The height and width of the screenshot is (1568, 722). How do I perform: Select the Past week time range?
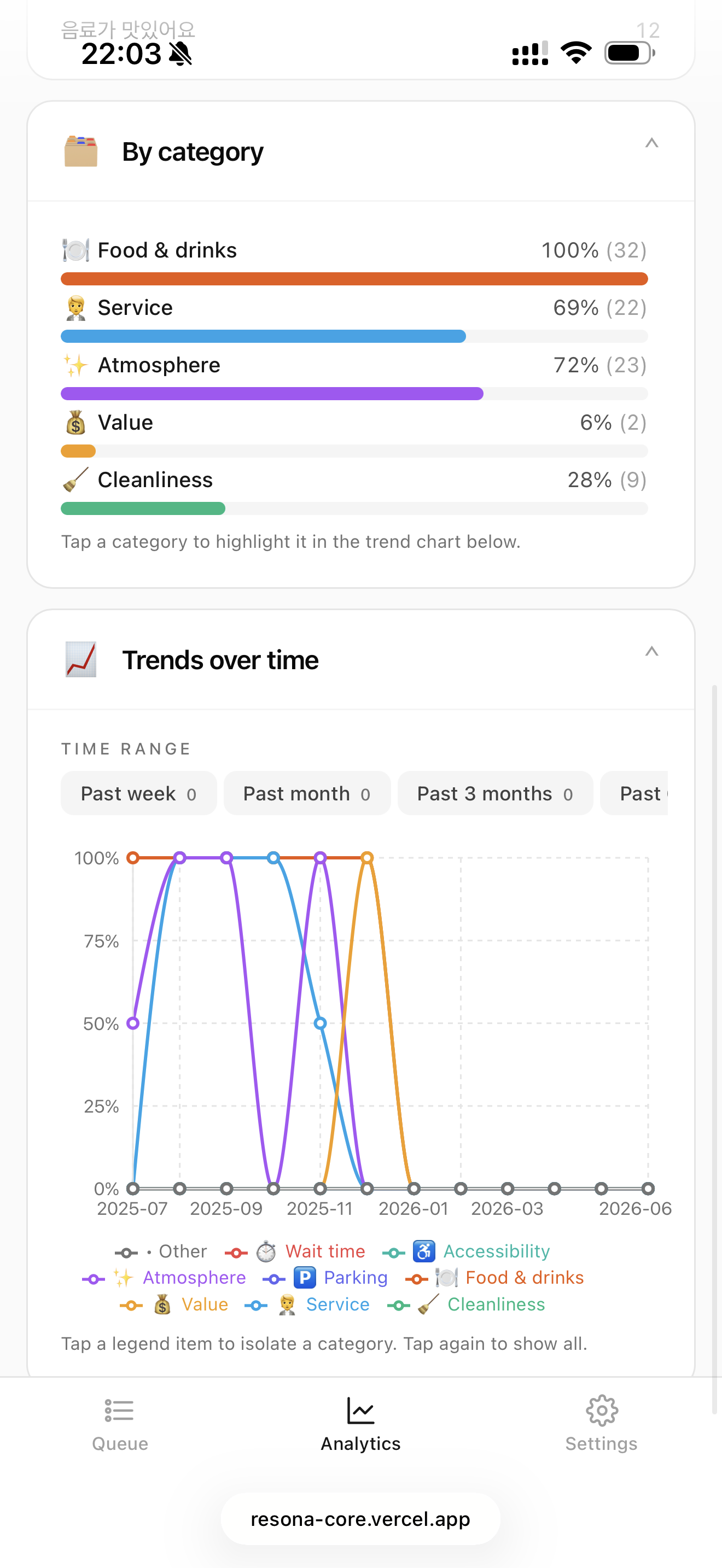tap(139, 794)
